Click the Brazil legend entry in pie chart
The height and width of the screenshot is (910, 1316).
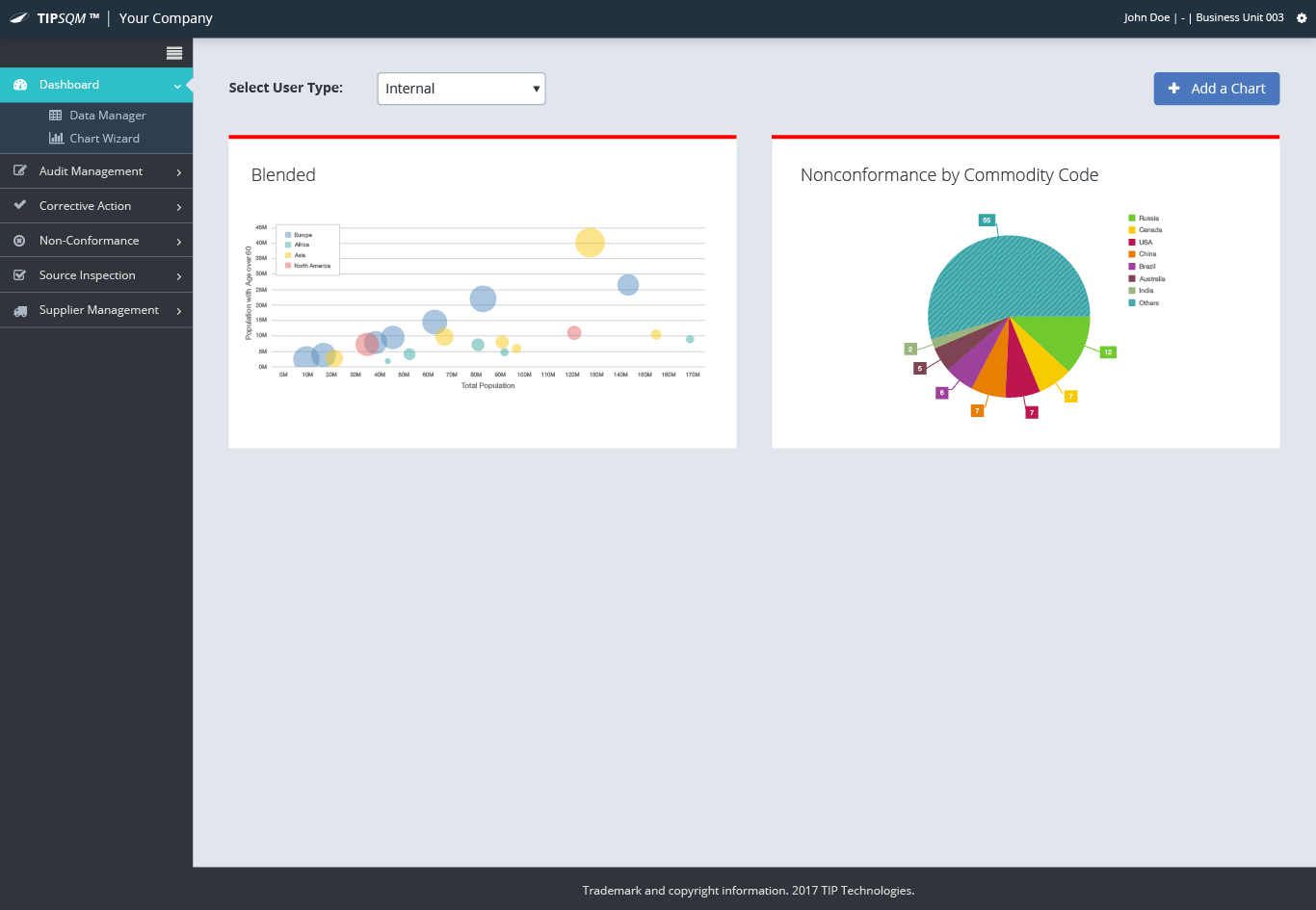pos(1142,267)
